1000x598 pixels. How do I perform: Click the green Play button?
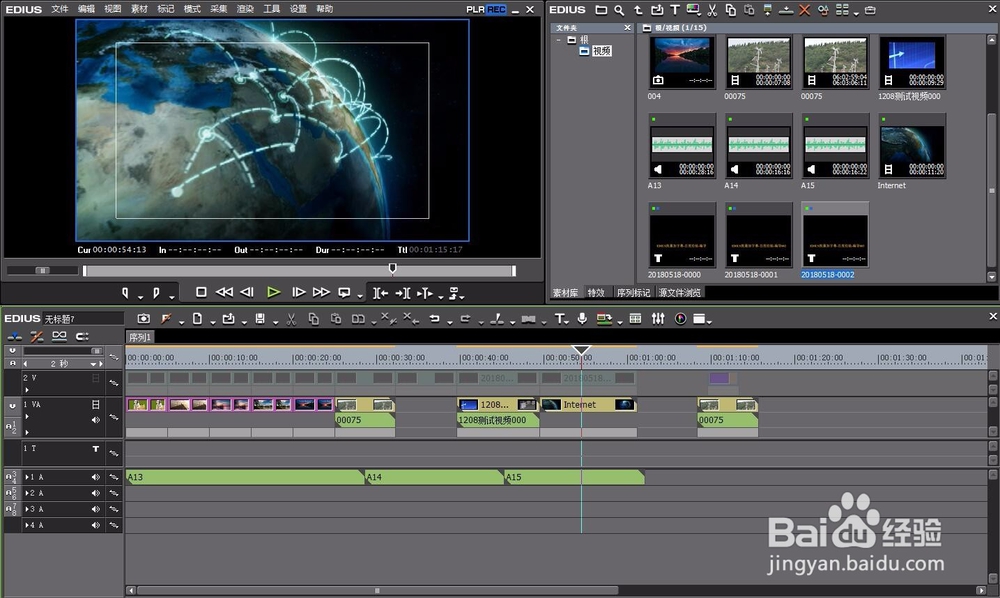click(x=274, y=292)
